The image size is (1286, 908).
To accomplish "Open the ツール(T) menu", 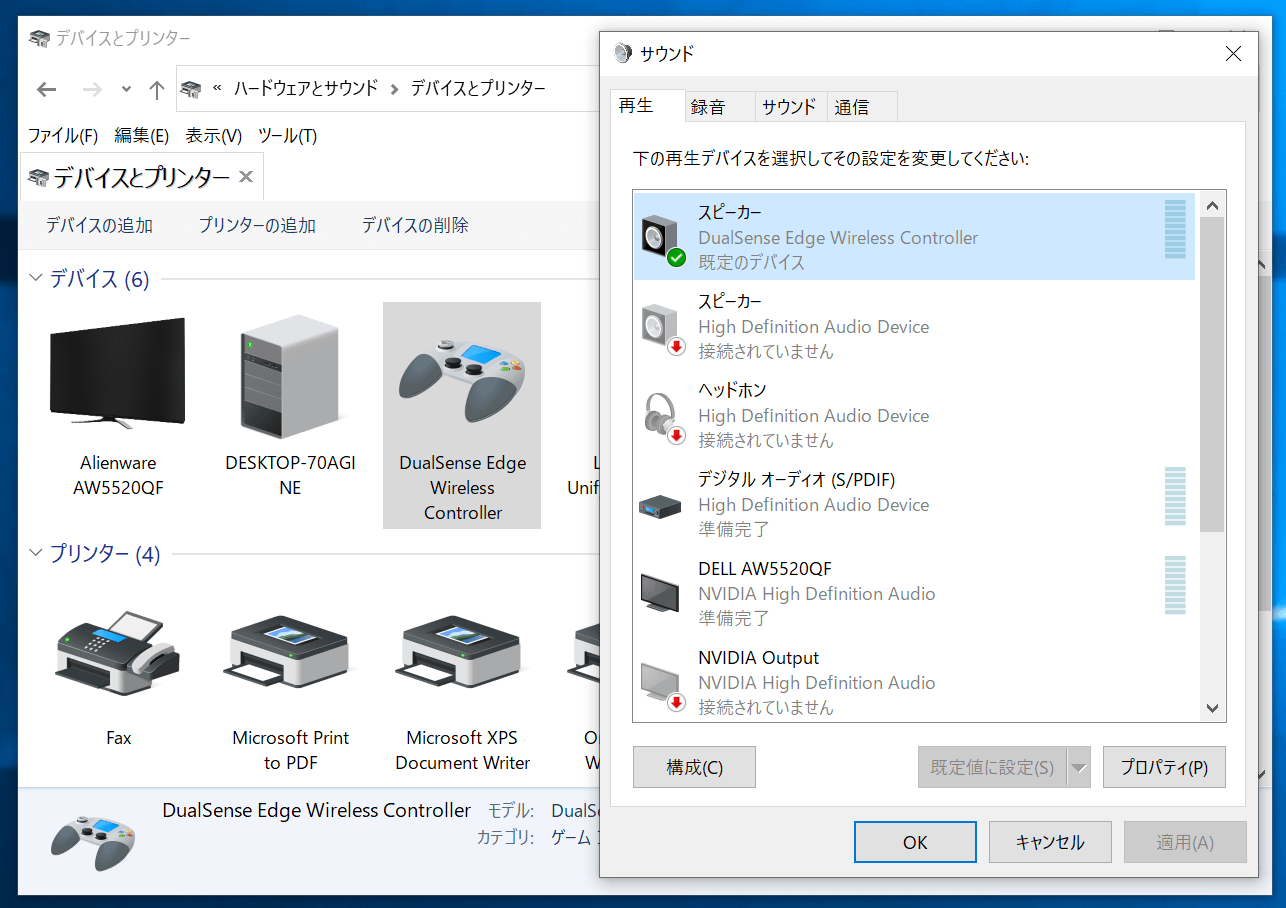I will [x=288, y=135].
